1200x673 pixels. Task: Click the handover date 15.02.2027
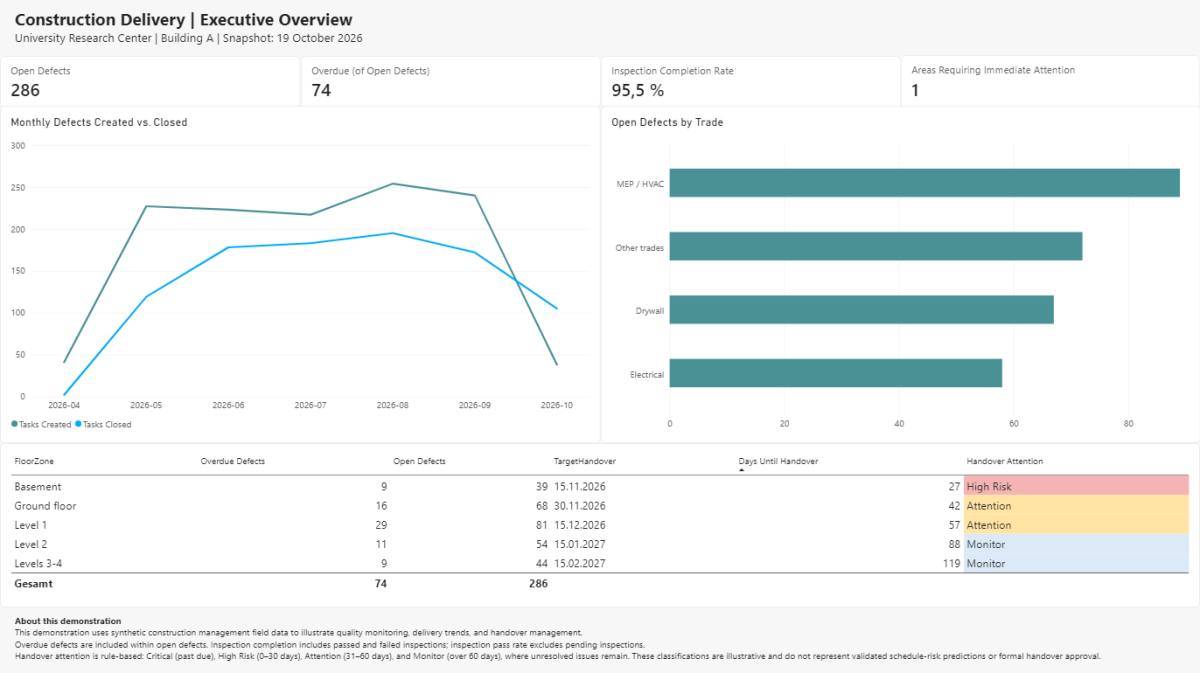pos(581,564)
